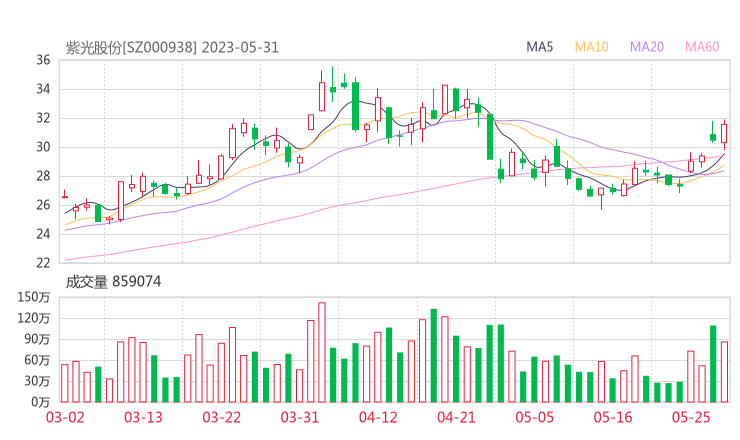Click the MA20 legend label
This screenshot has width=740, height=440.
coord(647,47)
